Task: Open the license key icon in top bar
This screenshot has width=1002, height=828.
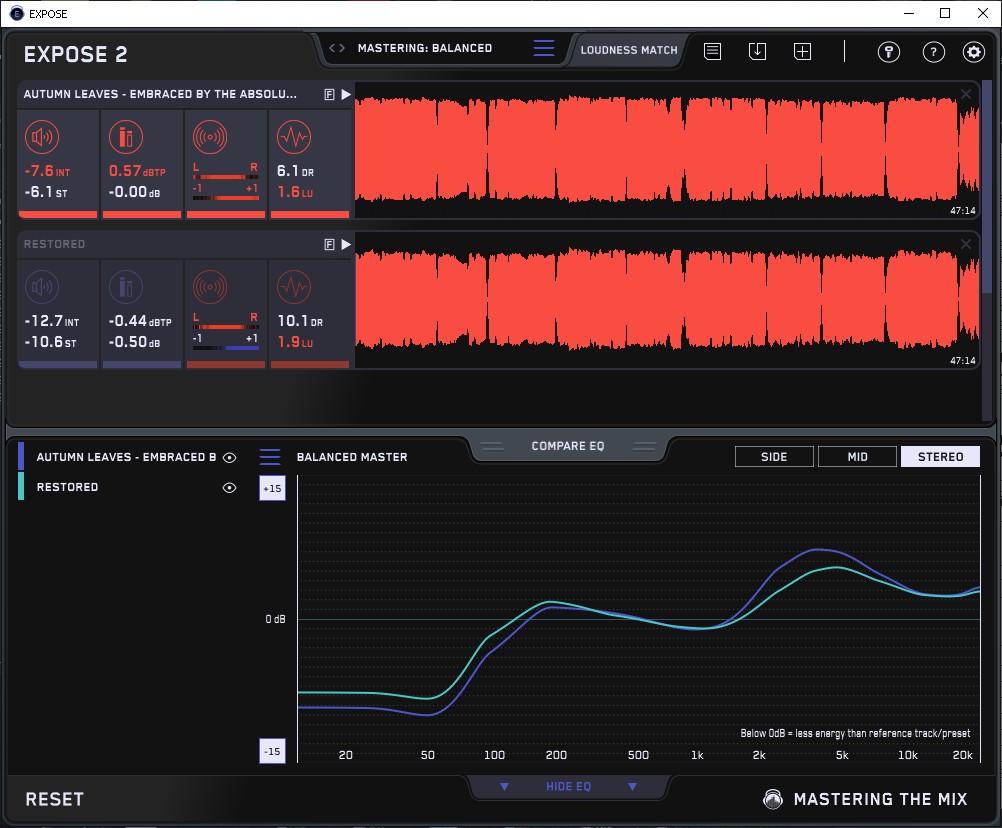Action: tap(888, 52)
